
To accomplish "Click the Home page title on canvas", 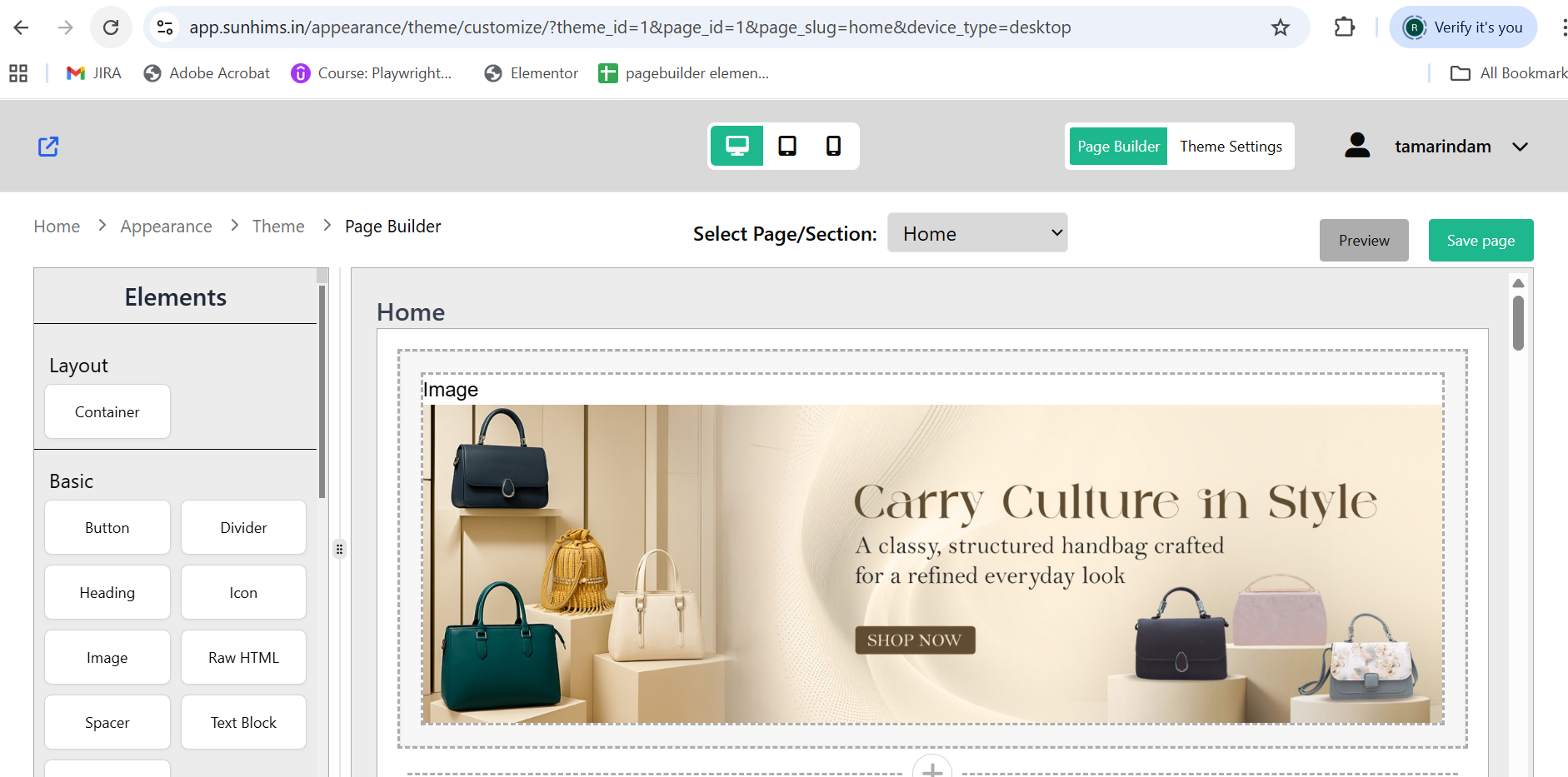I will click(x=411, y=311).
